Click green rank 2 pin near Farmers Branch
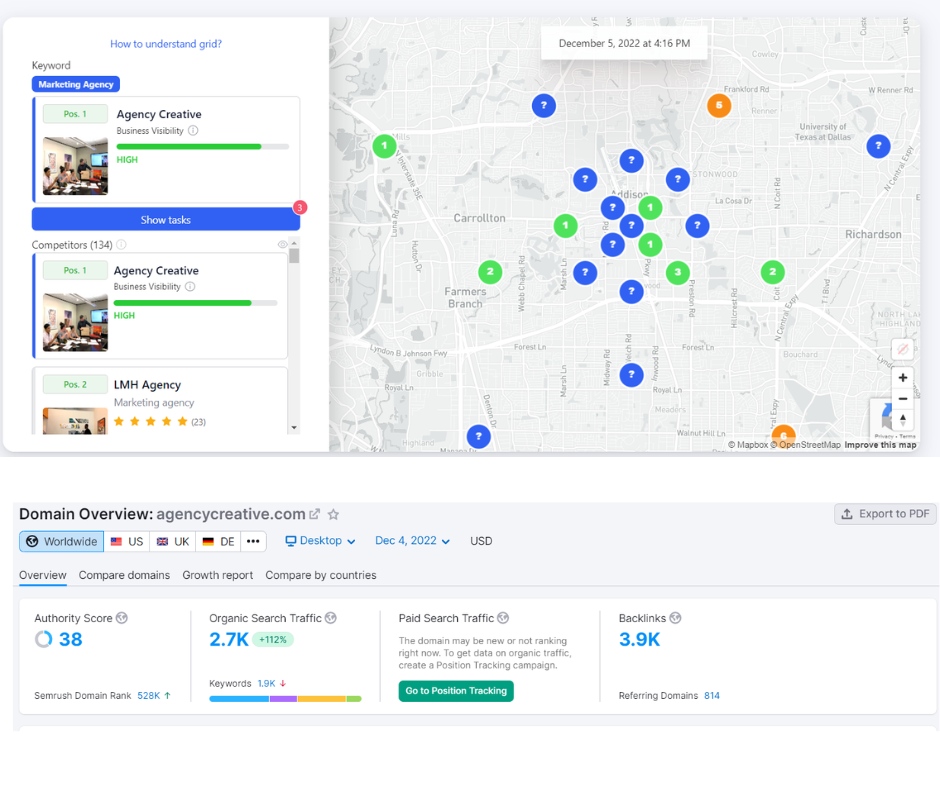The width and height of the screenshot is (940, 788). tap(490, 272)
